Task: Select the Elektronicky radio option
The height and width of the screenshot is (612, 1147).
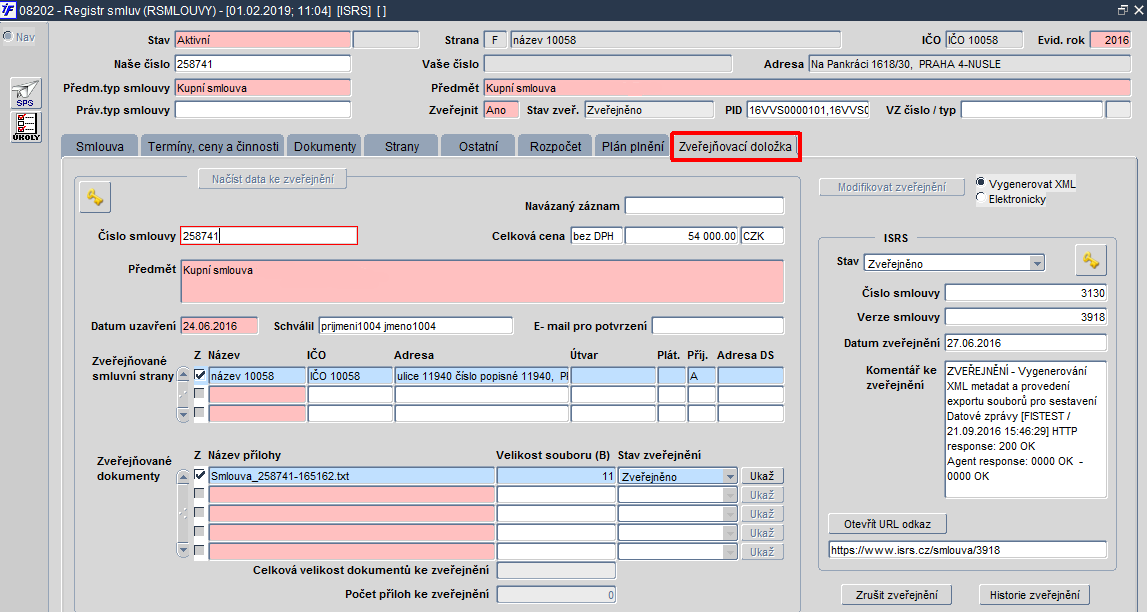Action: 981,197
